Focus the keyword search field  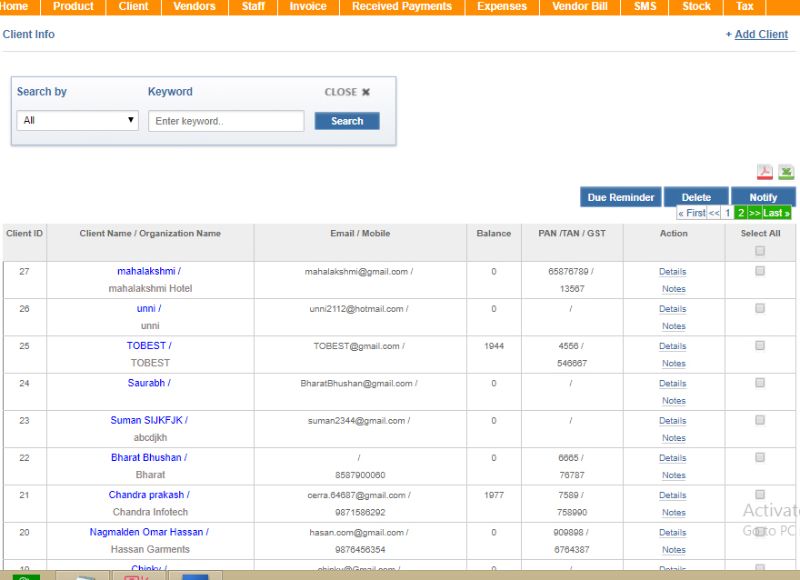[x=226, y=121]
